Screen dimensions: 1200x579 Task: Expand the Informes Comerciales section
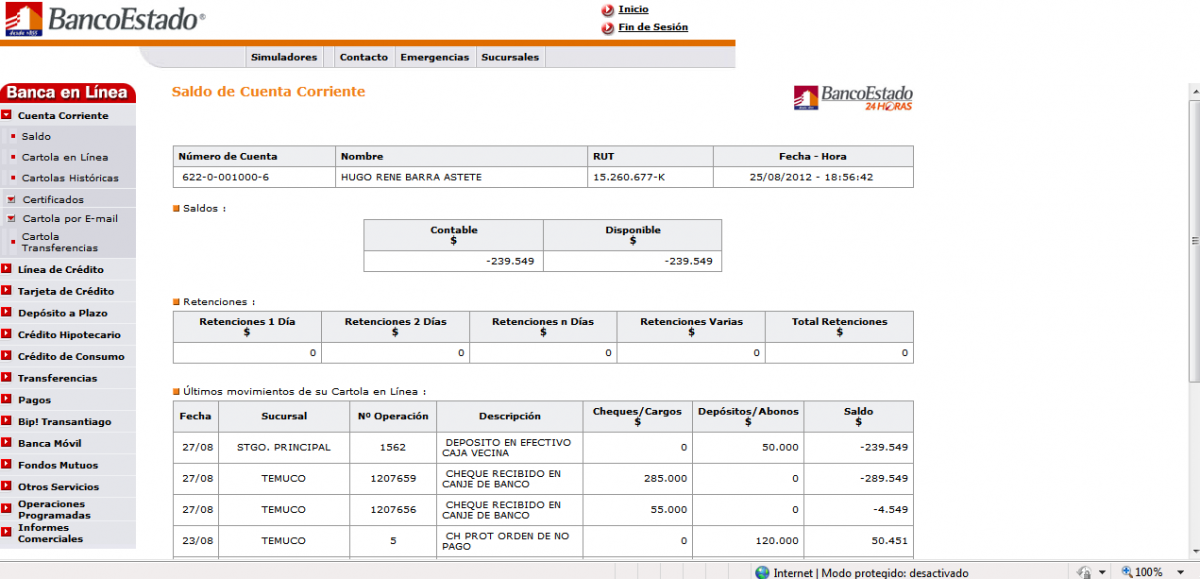(7, 533)
